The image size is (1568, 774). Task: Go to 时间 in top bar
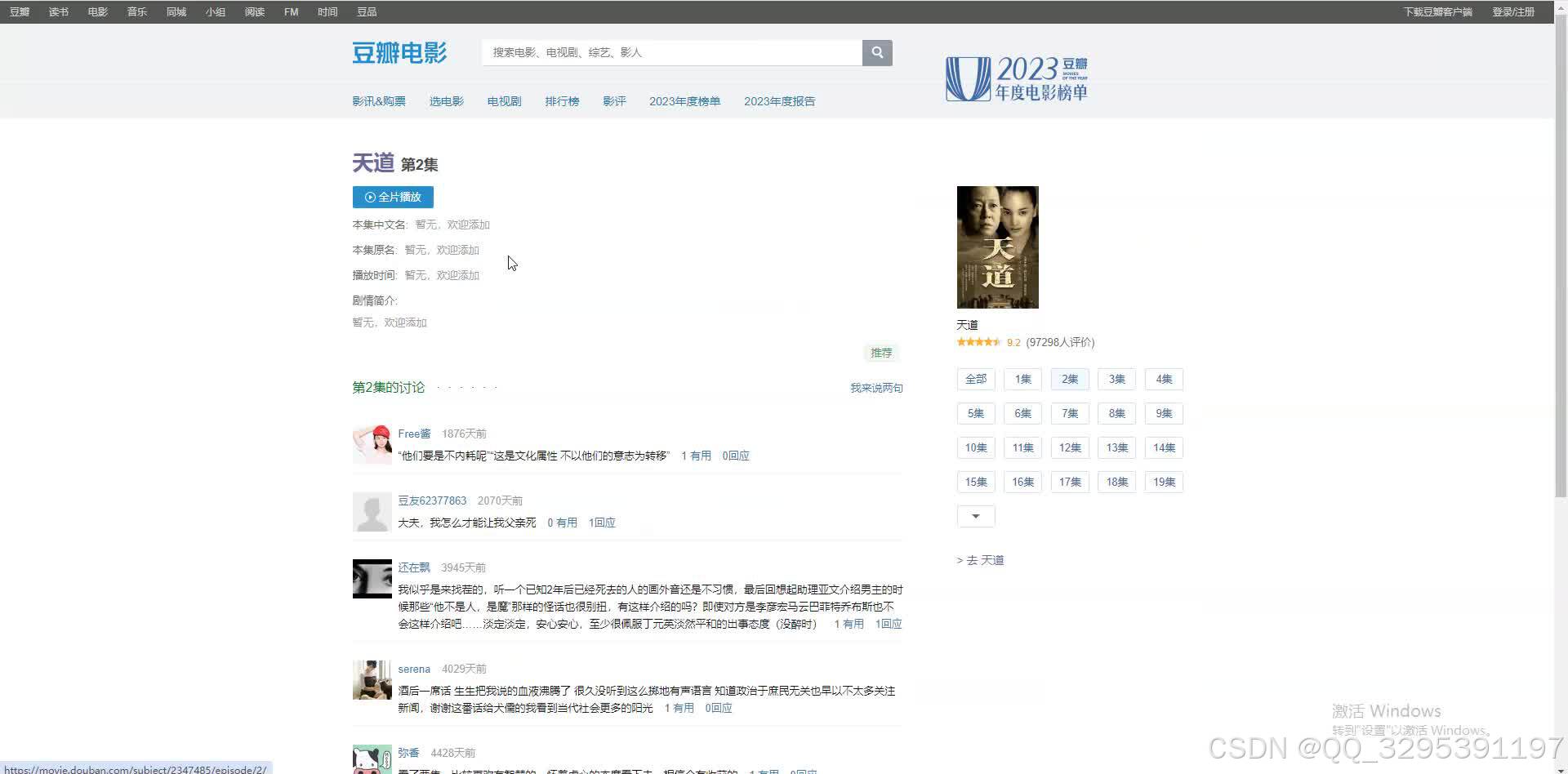click(x=327, y=11)
